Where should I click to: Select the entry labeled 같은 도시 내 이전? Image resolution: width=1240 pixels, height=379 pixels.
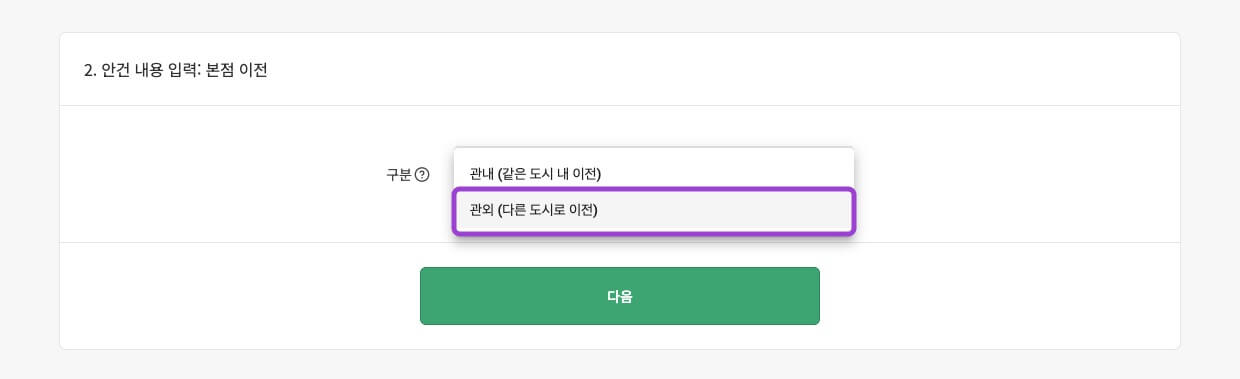pyautogui.click(x=654, y=173)
